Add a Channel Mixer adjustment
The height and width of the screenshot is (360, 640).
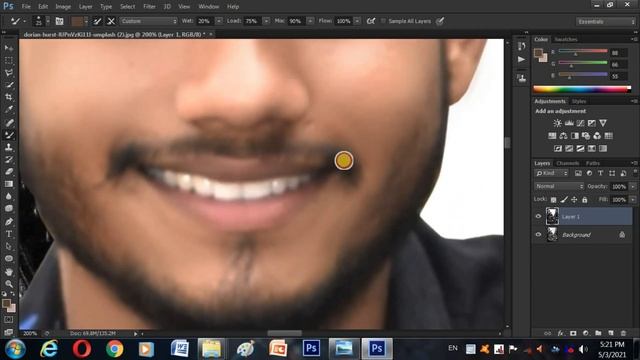coord(597,136)
